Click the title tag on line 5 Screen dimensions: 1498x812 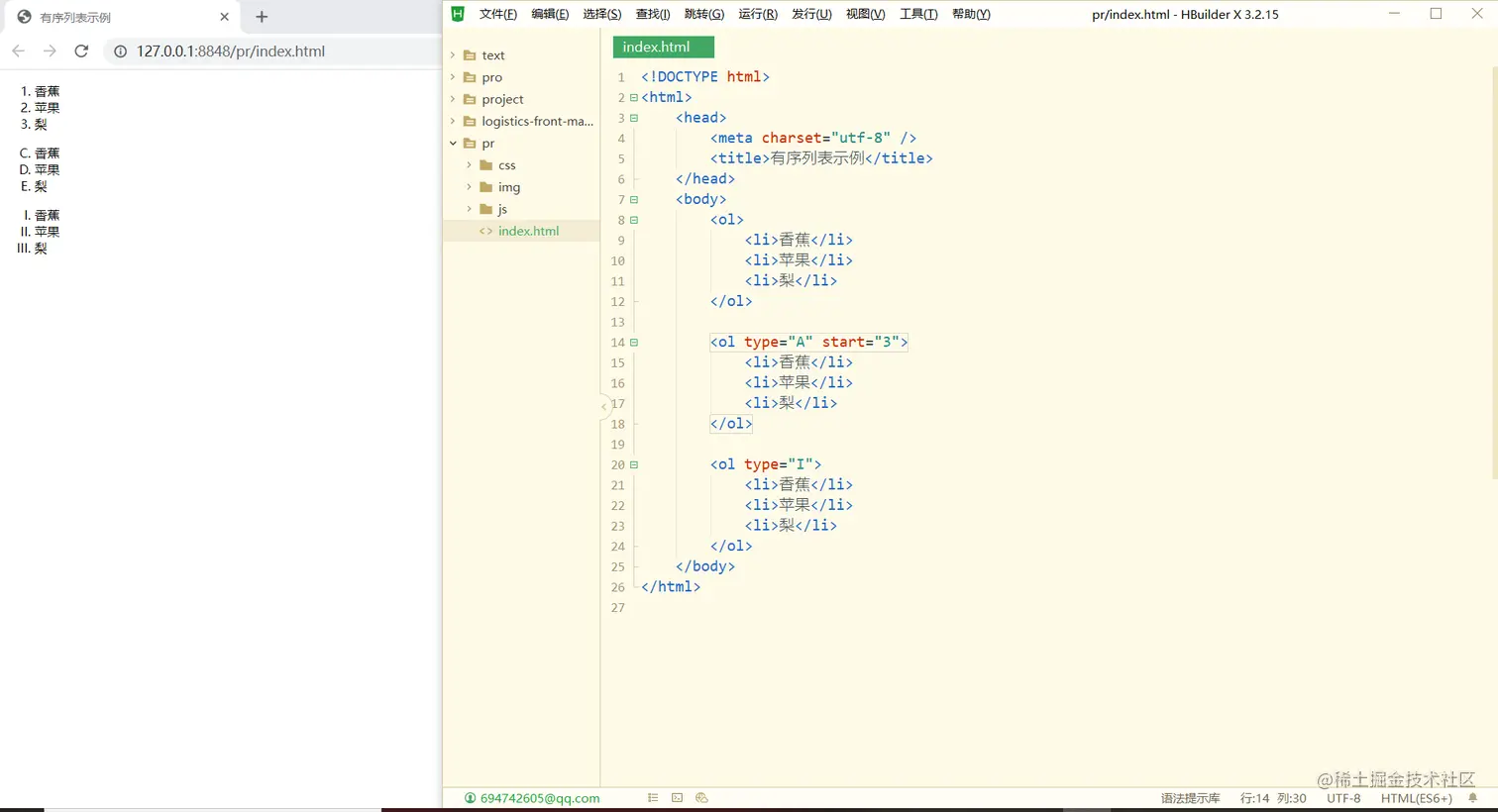point(821,158)
